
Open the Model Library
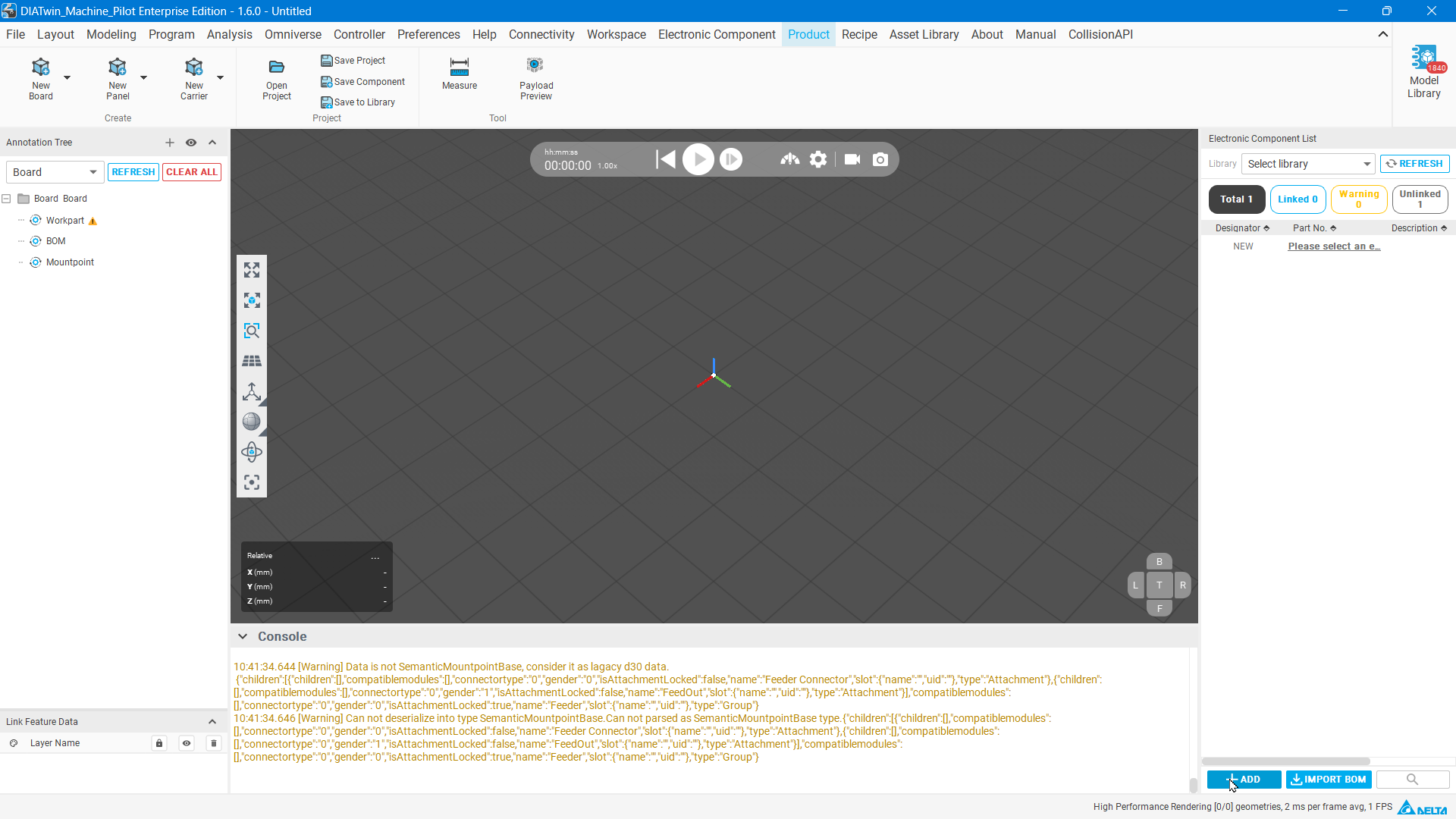pyautogui.click(x=1424, y=72)
